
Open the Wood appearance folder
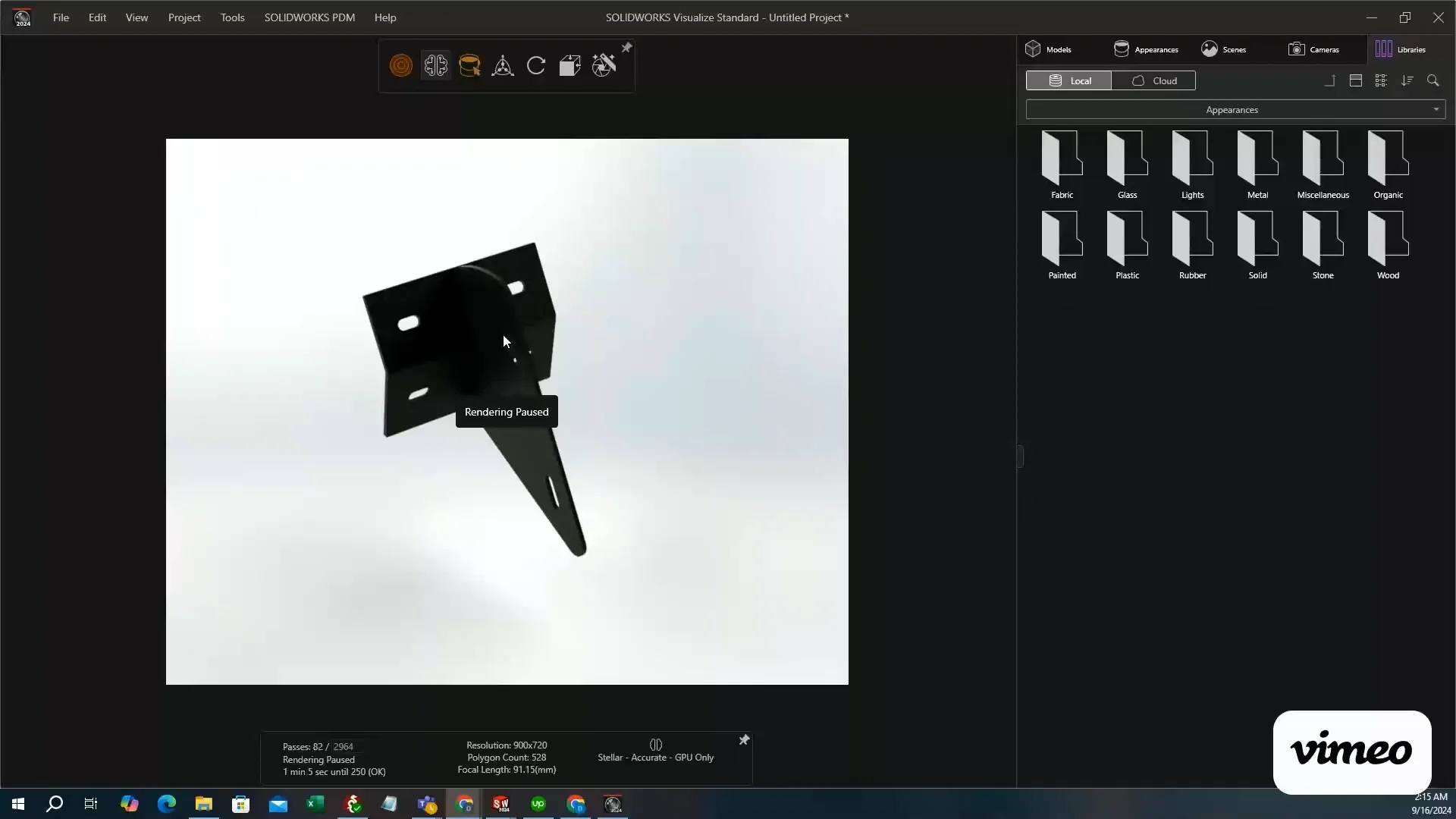tap(1389, 244)
